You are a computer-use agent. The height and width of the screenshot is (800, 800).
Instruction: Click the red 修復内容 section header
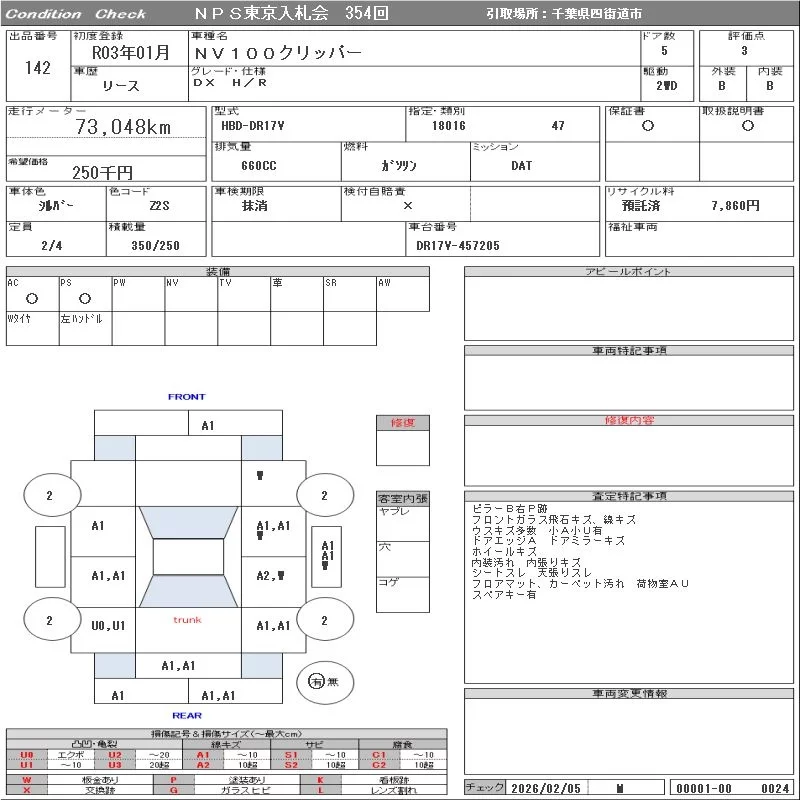(x=629, y=421)
